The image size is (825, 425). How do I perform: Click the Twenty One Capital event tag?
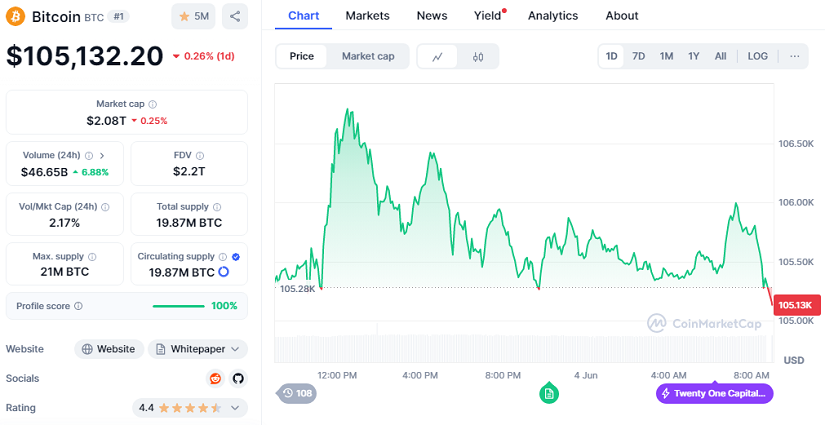pos(715,393)
